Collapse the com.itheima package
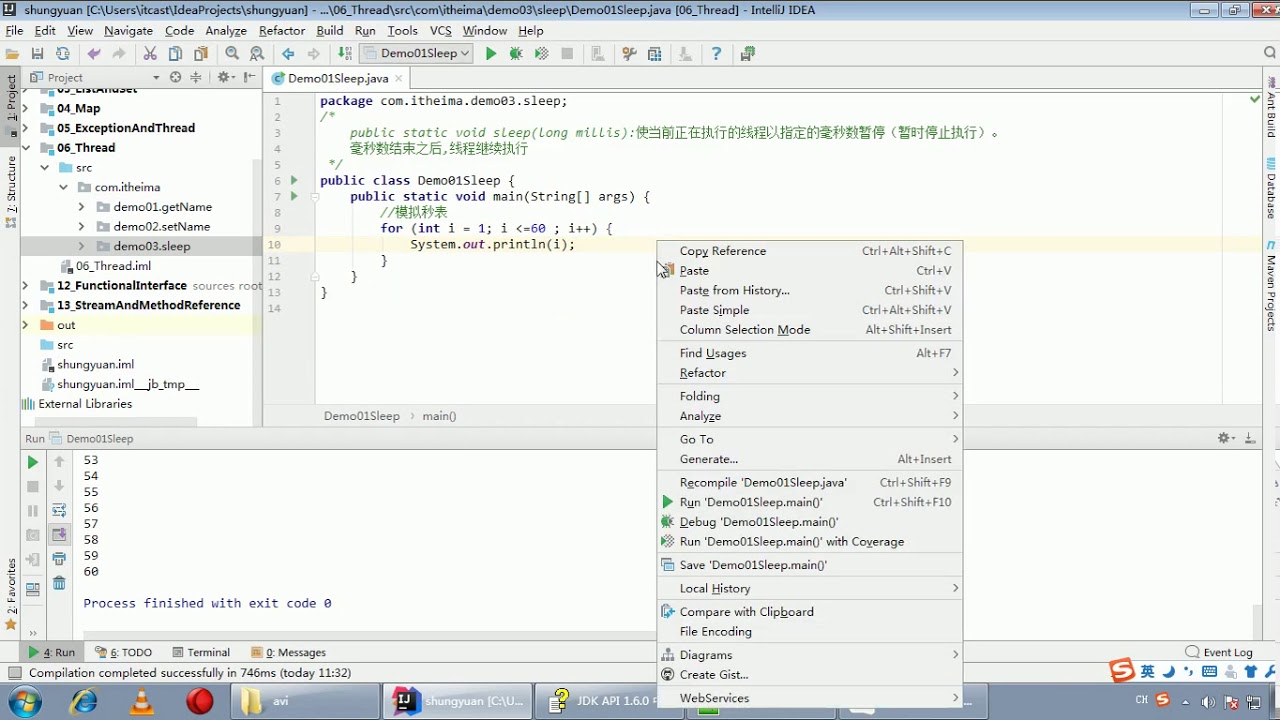1280x720 pixels. point(63,187)
